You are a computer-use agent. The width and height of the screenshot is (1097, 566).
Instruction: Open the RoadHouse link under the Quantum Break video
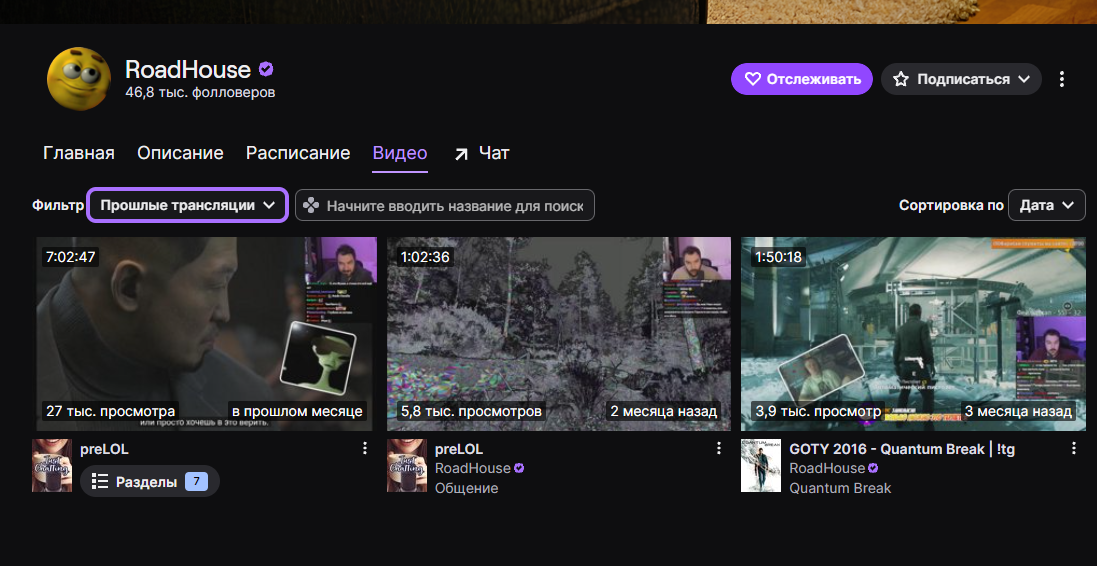pyautogui.click(x=828, y=468)
